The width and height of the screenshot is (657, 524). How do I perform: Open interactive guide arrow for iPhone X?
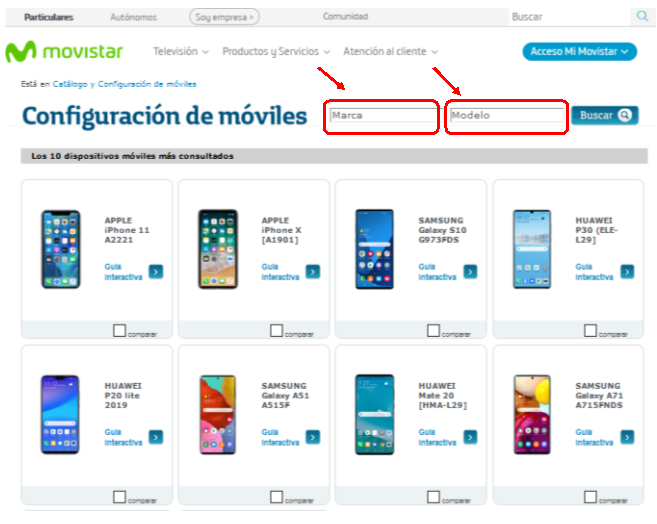313,271
